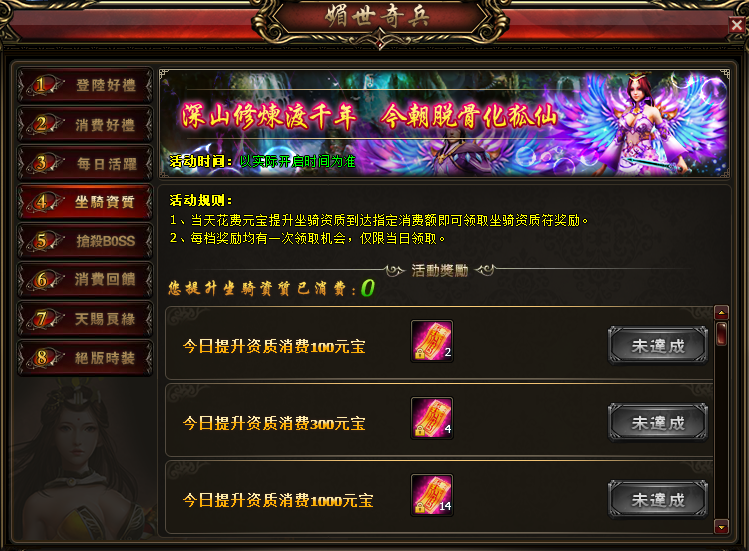Close the 媚世奇兵 event window
Image resolution: width=749 pixels, height=551 pixels.
(x=737, y=24)
